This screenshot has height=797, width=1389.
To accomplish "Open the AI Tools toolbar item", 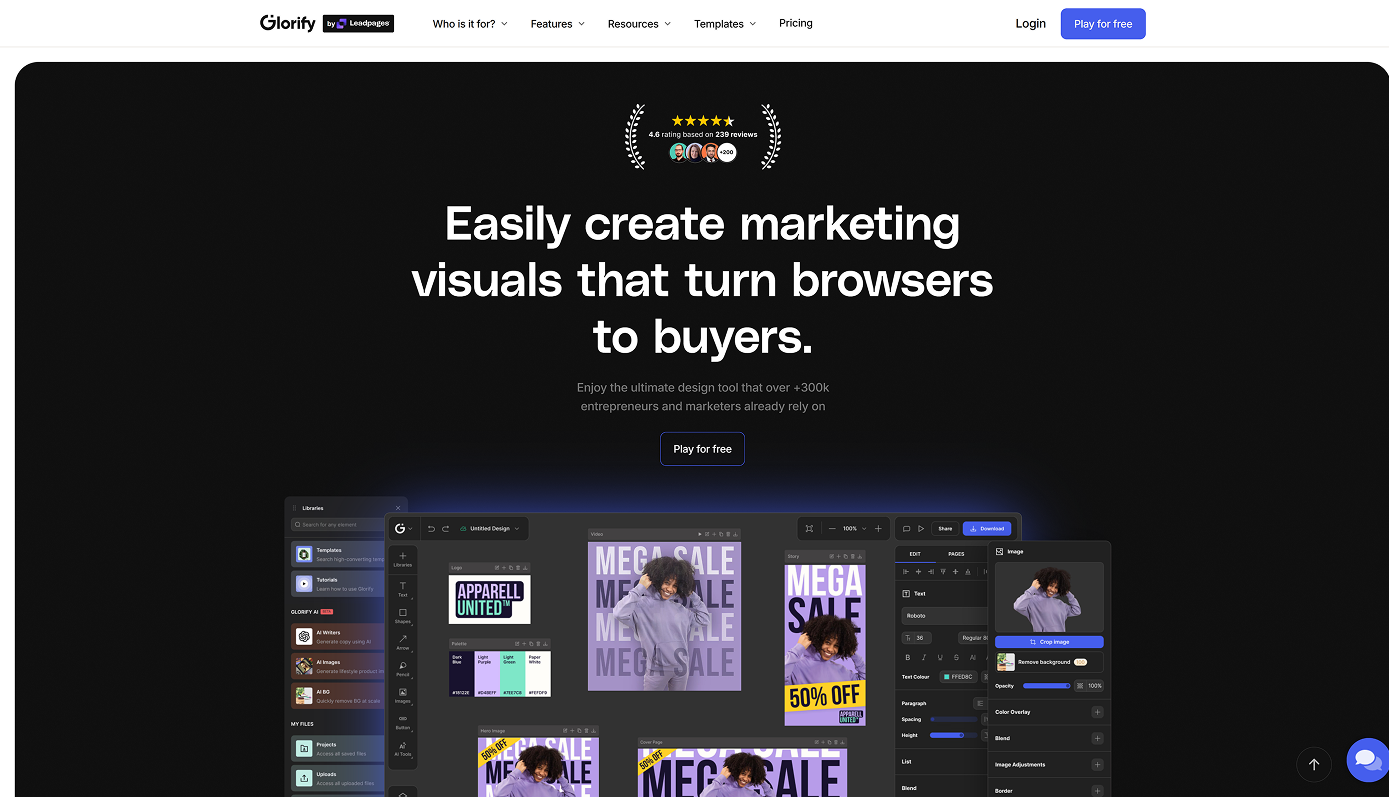I will point(403,749).
